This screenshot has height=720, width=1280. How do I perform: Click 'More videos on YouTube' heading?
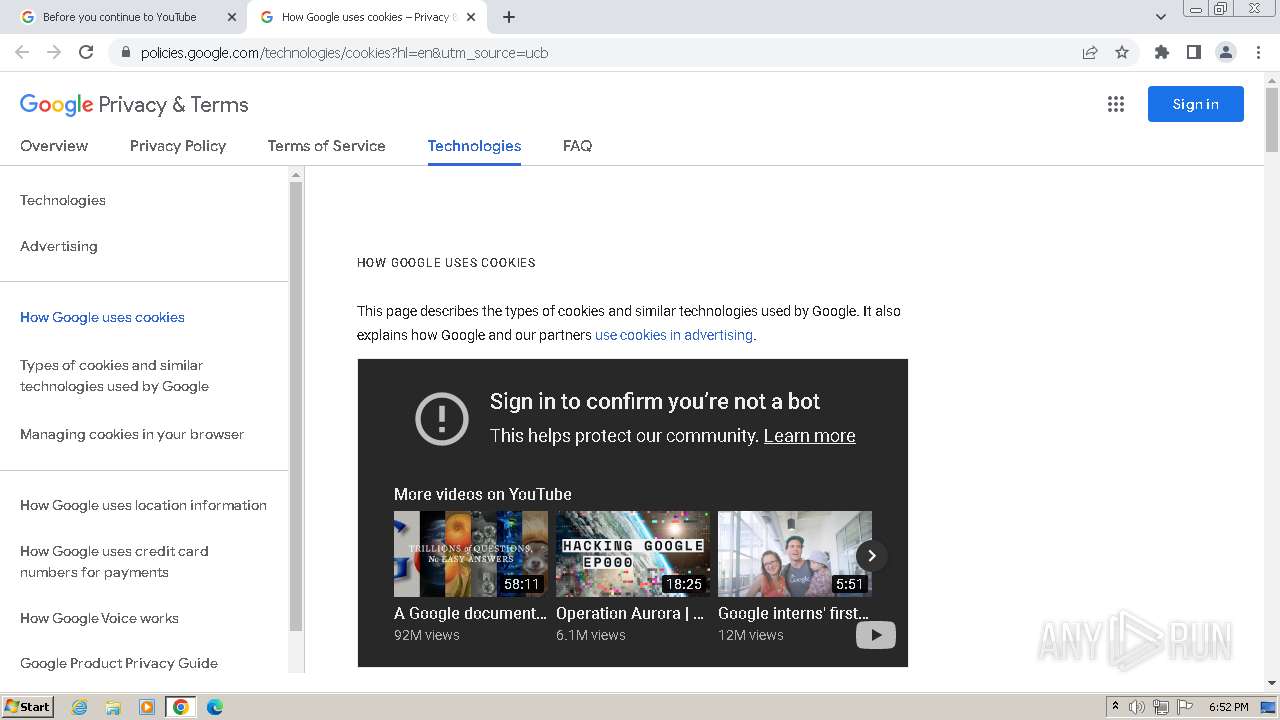click(x=483, y=494)
